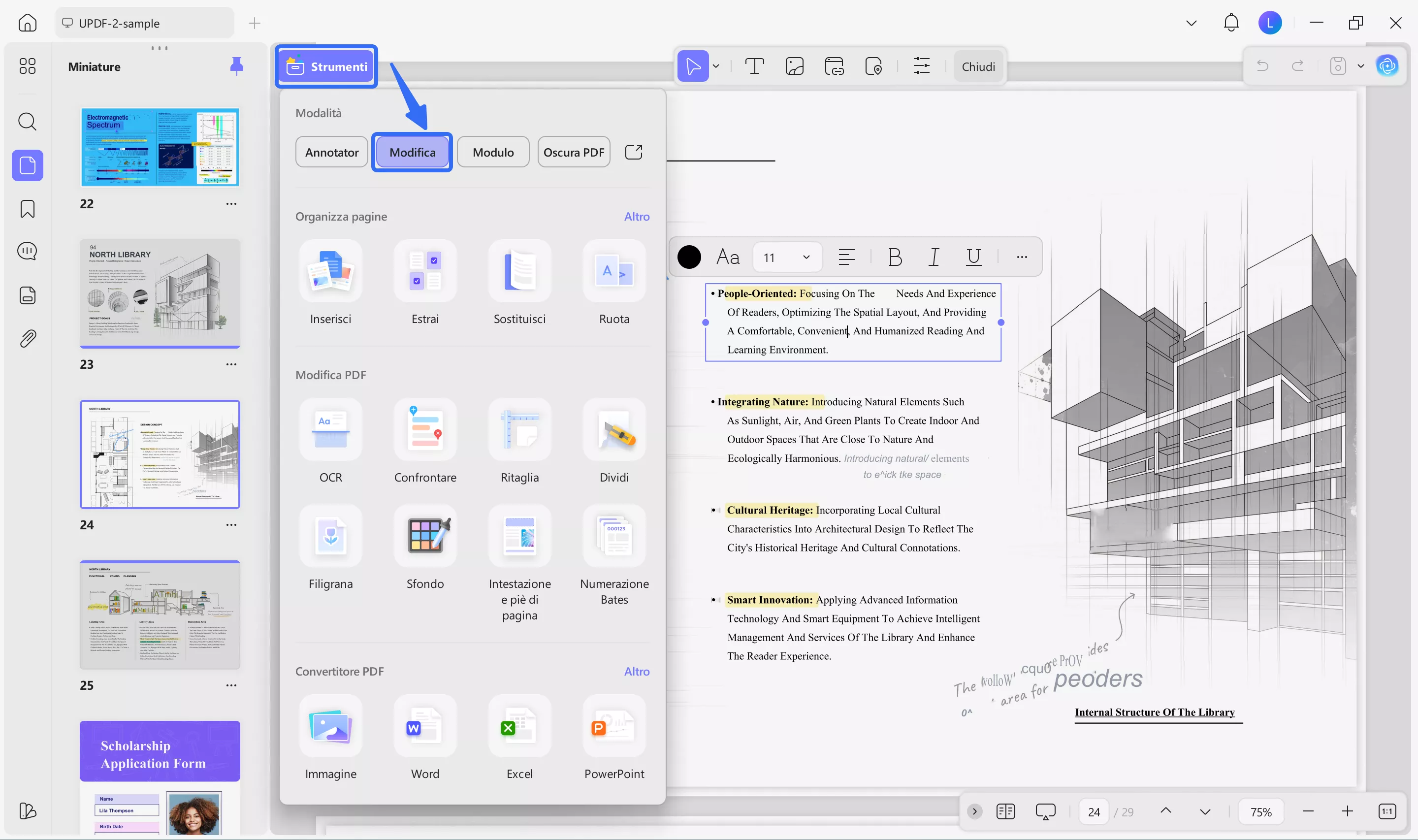Add a hyperlink with the Link tool
1418x840 pixels.
point(834,65)
